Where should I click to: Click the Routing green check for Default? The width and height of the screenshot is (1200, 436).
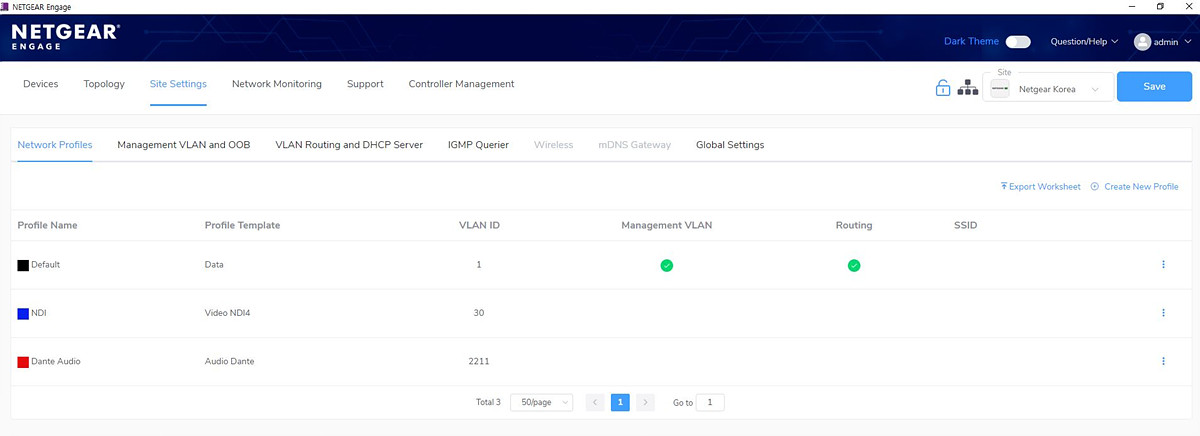(854, 265)
